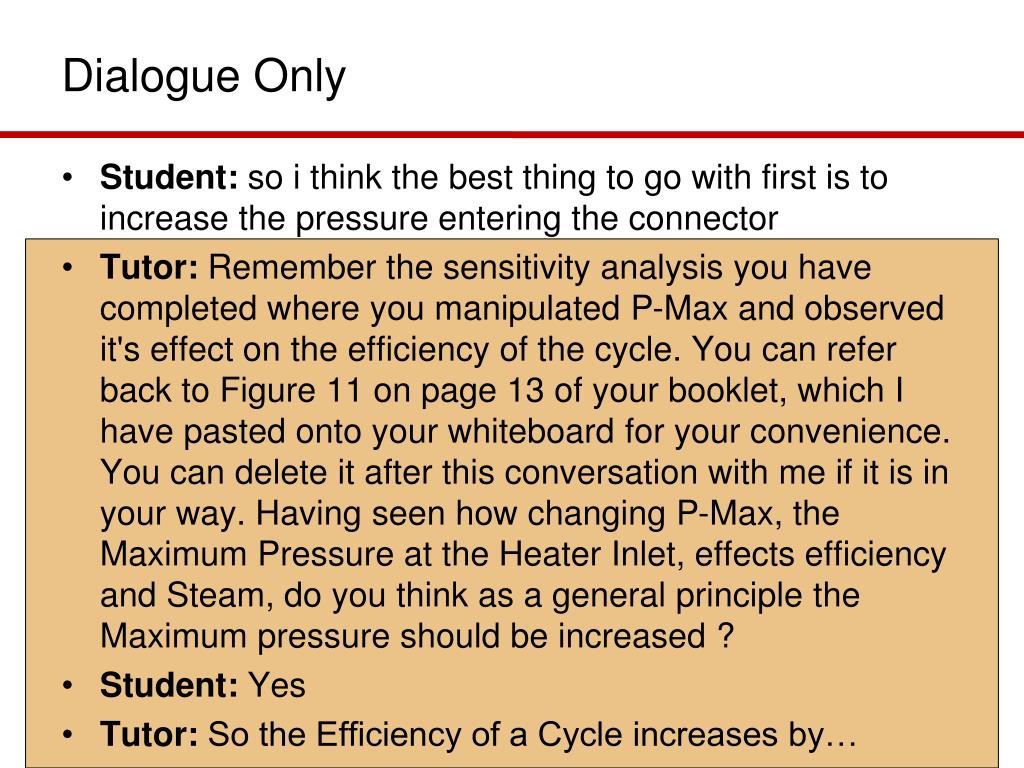The image size is (1024, 768).
Task: Click the first 'P-Max' mention in the tutor text
Action: coord(680,308)
